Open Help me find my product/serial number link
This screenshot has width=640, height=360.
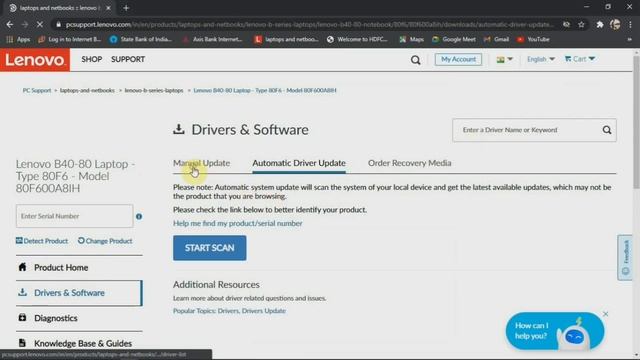[x=238, y=223]
